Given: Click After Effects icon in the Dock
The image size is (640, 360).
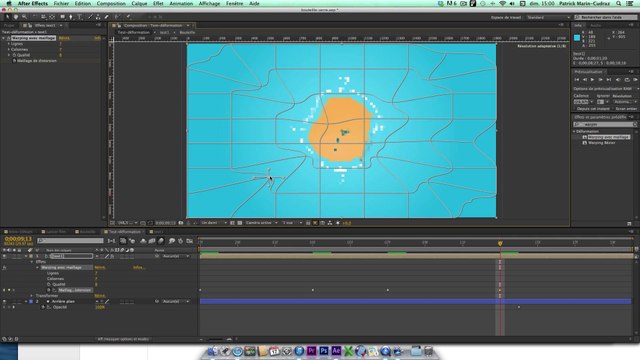Looking at the screenshot, I should coord(336,351).
